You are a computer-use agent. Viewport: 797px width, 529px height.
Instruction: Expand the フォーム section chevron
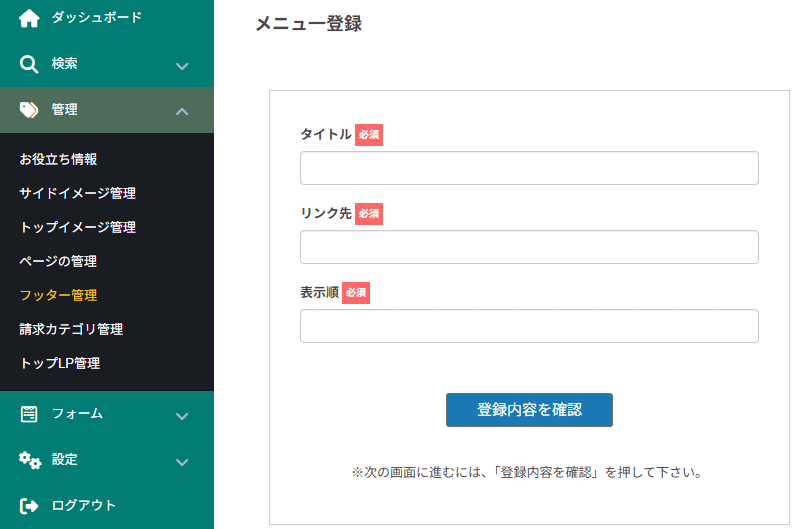coord(182,416)
